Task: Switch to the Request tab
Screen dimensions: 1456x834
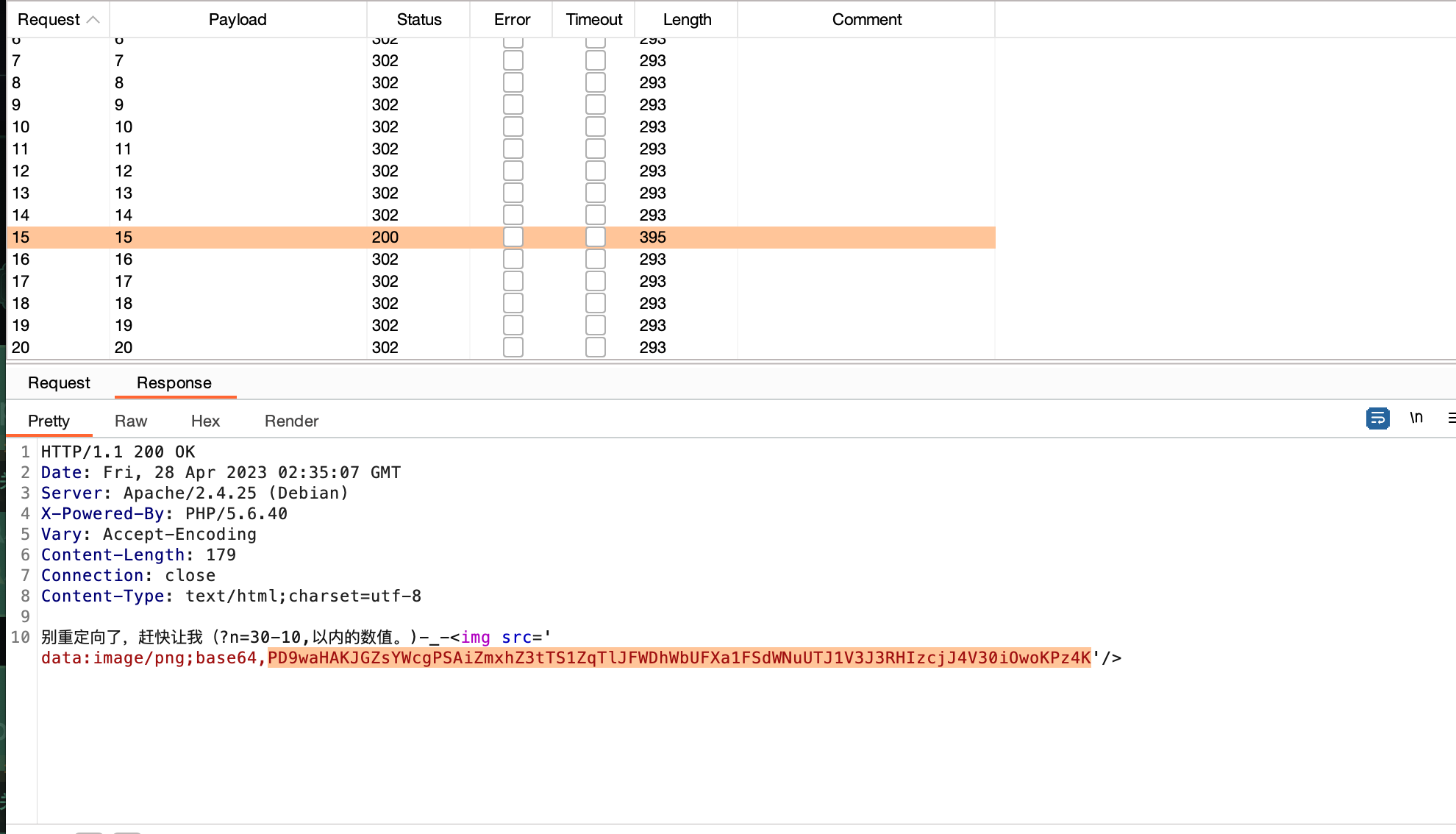Action: [x=59, y=382]
